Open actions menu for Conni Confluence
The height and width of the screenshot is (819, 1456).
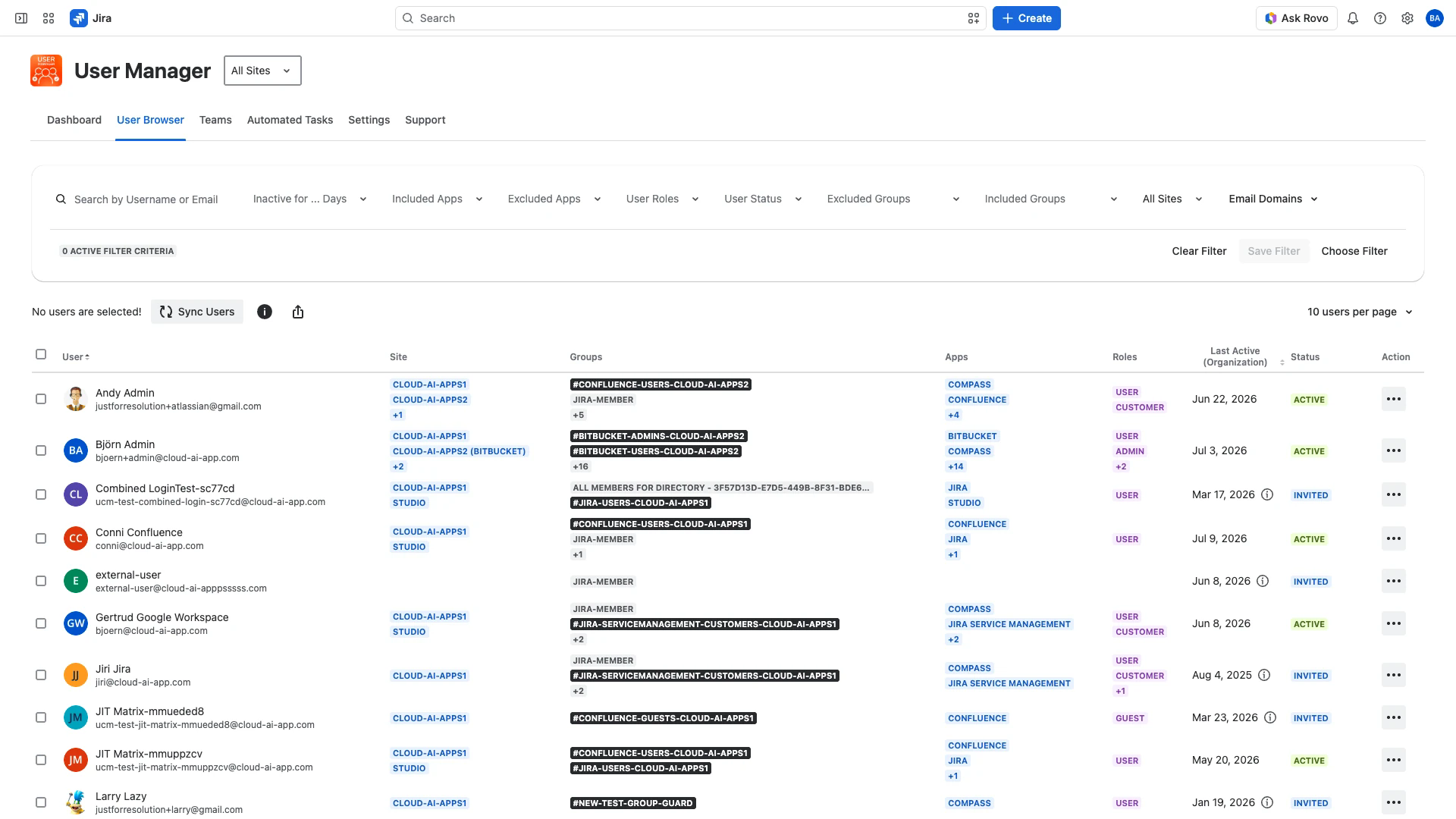pyautogui.click(x=1394, y=538)
